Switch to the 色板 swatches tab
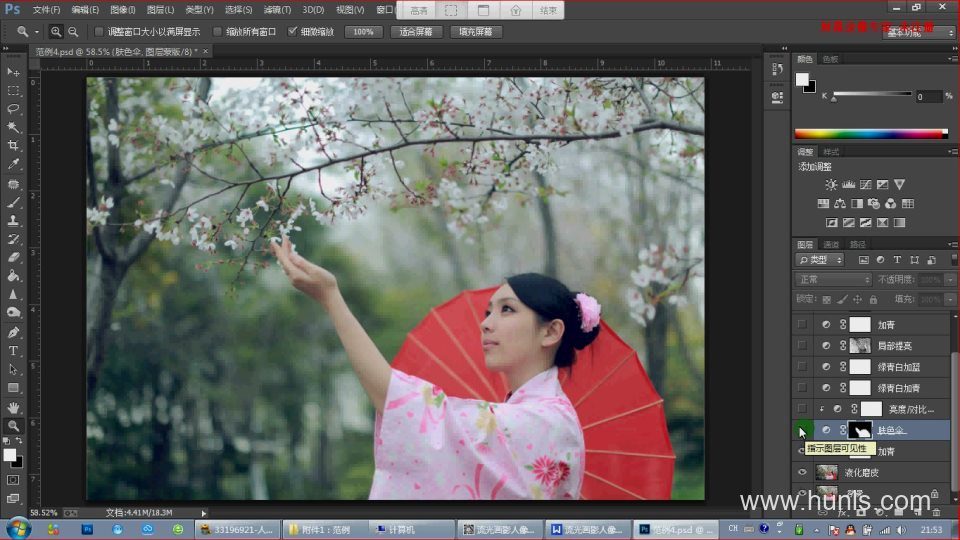Screen dimensions: 960x540 click(830, 59)
